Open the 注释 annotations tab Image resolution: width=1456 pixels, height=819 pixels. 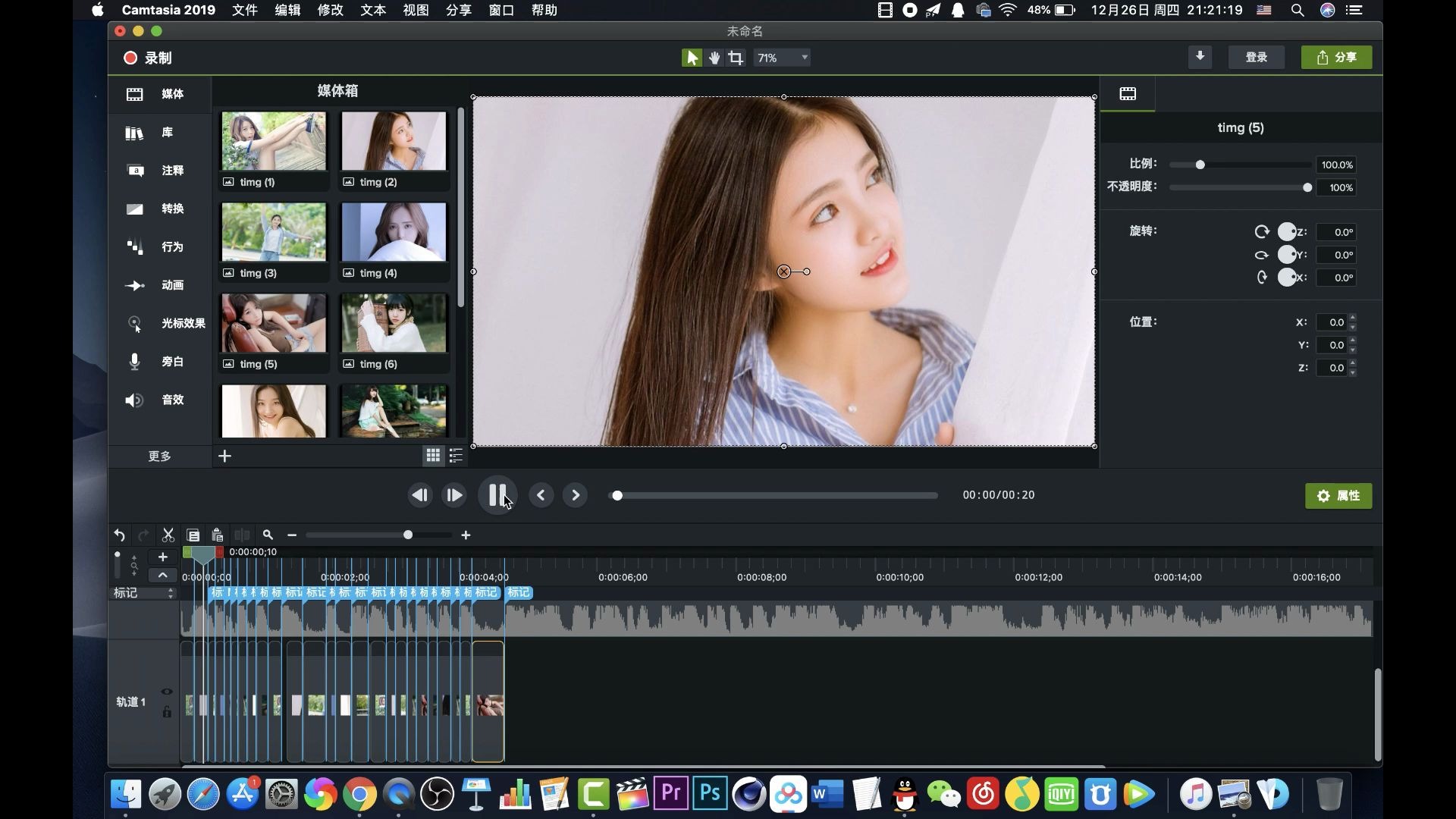click(x=159, y=171)
